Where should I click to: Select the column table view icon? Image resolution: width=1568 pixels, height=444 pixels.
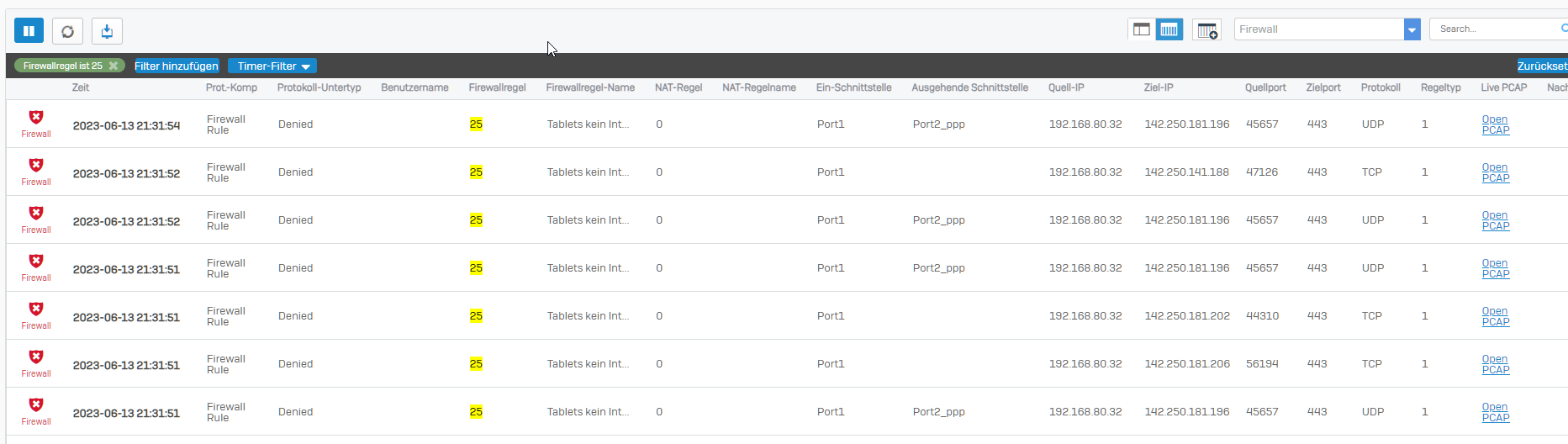pyautogui.click(x=1169, y=29)
